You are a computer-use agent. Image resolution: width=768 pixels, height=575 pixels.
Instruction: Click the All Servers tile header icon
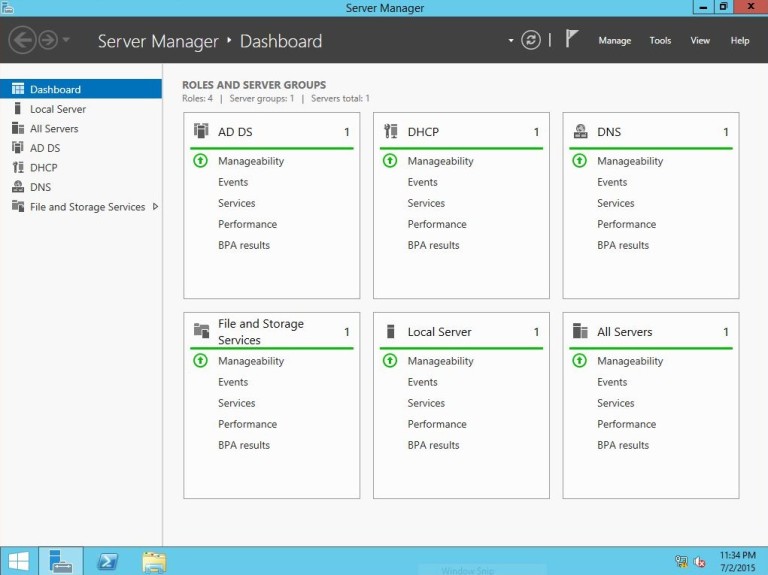(580, 331)
